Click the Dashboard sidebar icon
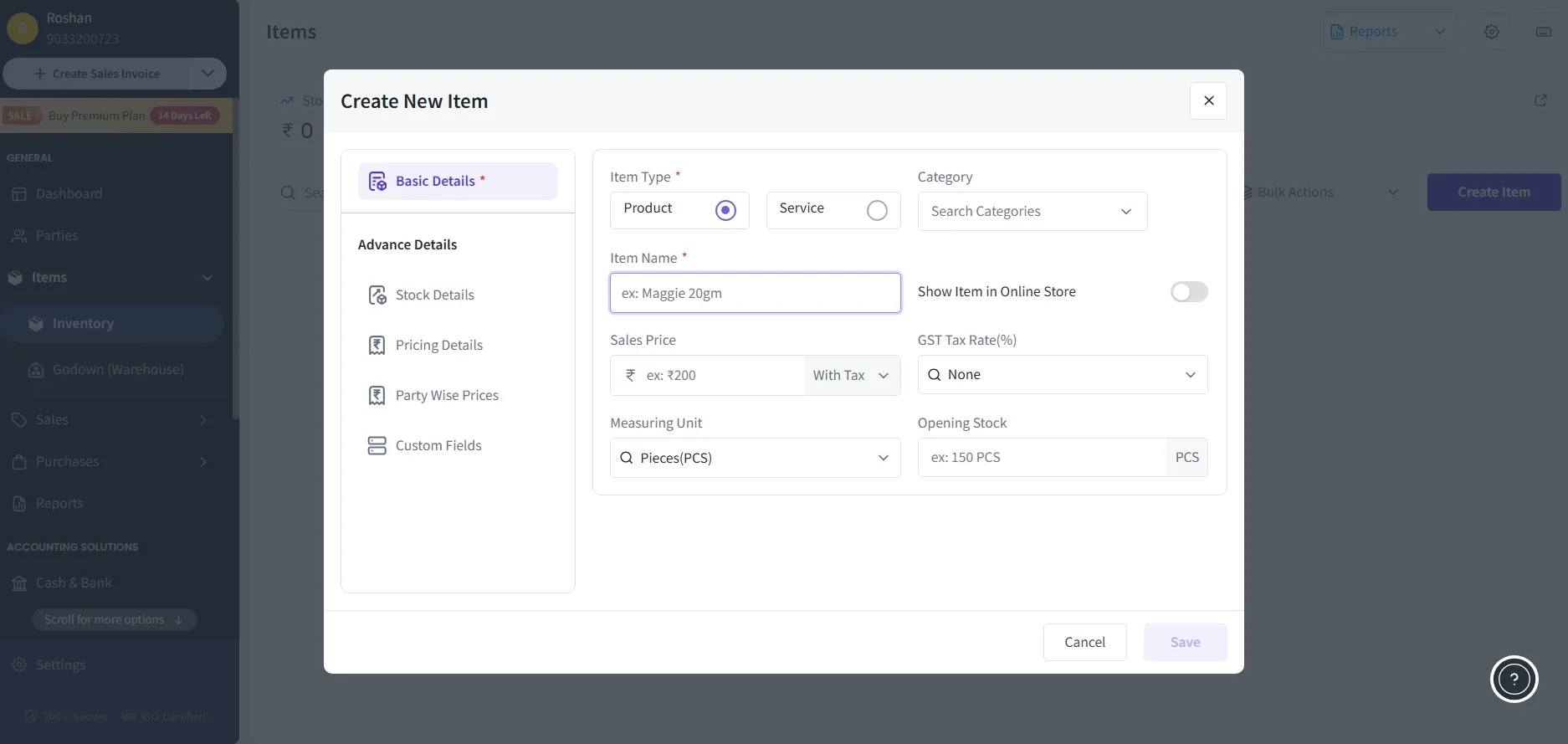Image resolution: width=1568 pixels, height=744 pixels. tap(19, 193)
